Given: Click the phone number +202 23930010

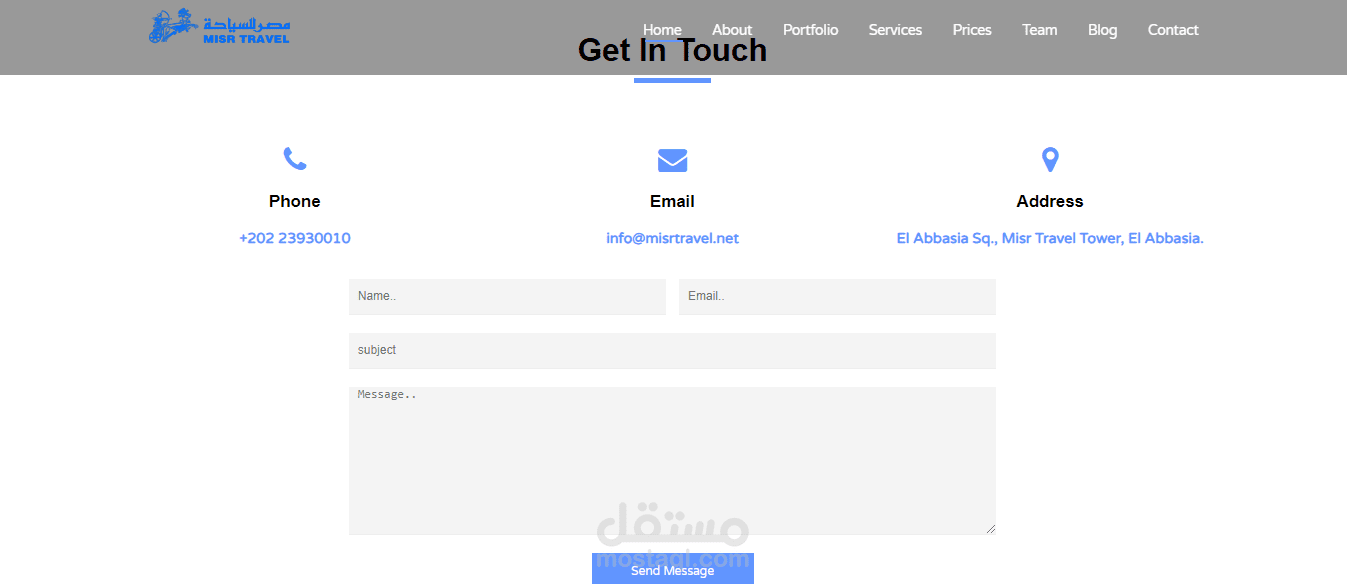Looking at the screenshot, I should [x=295, y=238].
